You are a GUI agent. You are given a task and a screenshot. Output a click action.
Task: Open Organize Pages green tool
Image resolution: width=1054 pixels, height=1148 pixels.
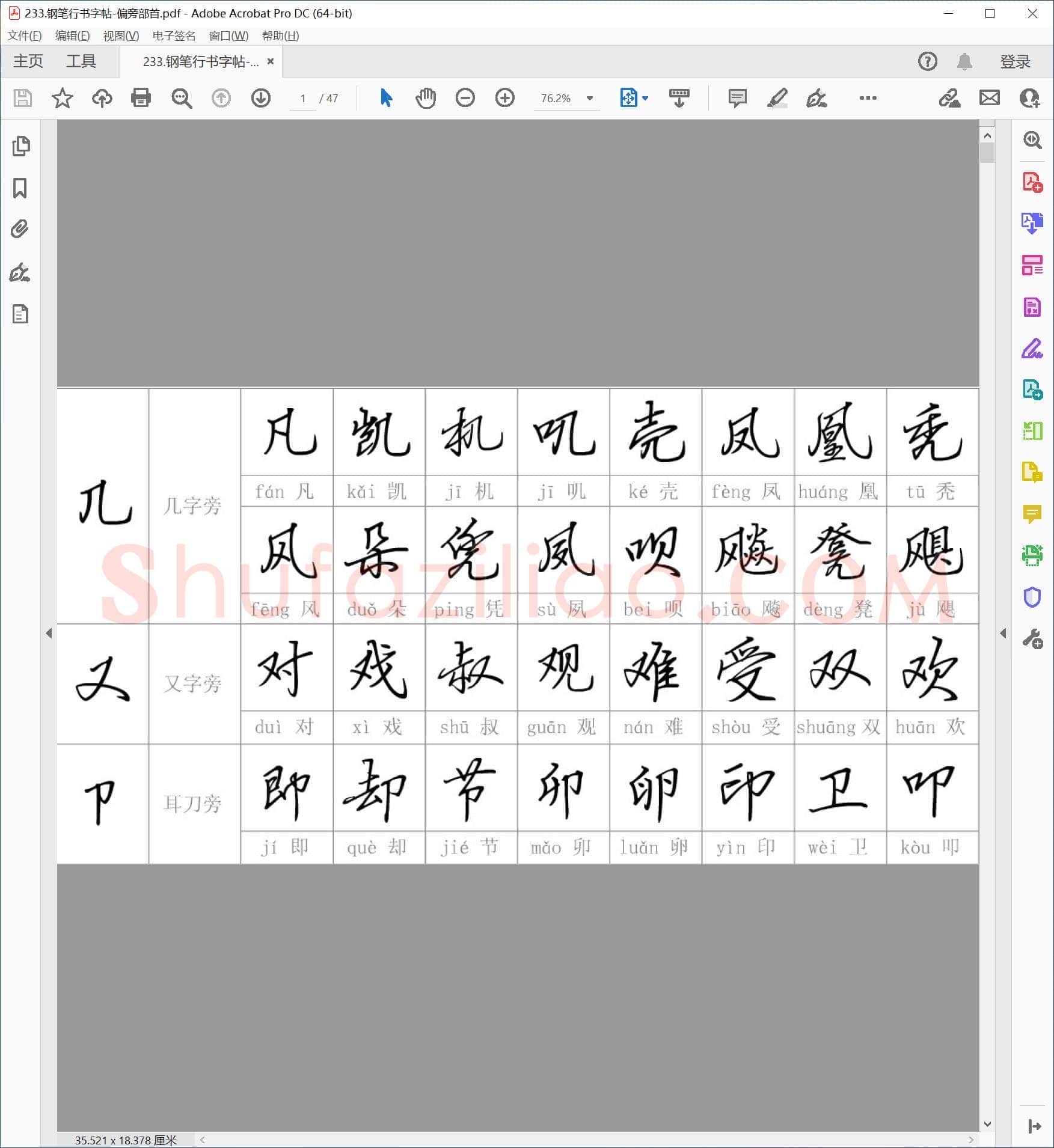[1032, 431]
